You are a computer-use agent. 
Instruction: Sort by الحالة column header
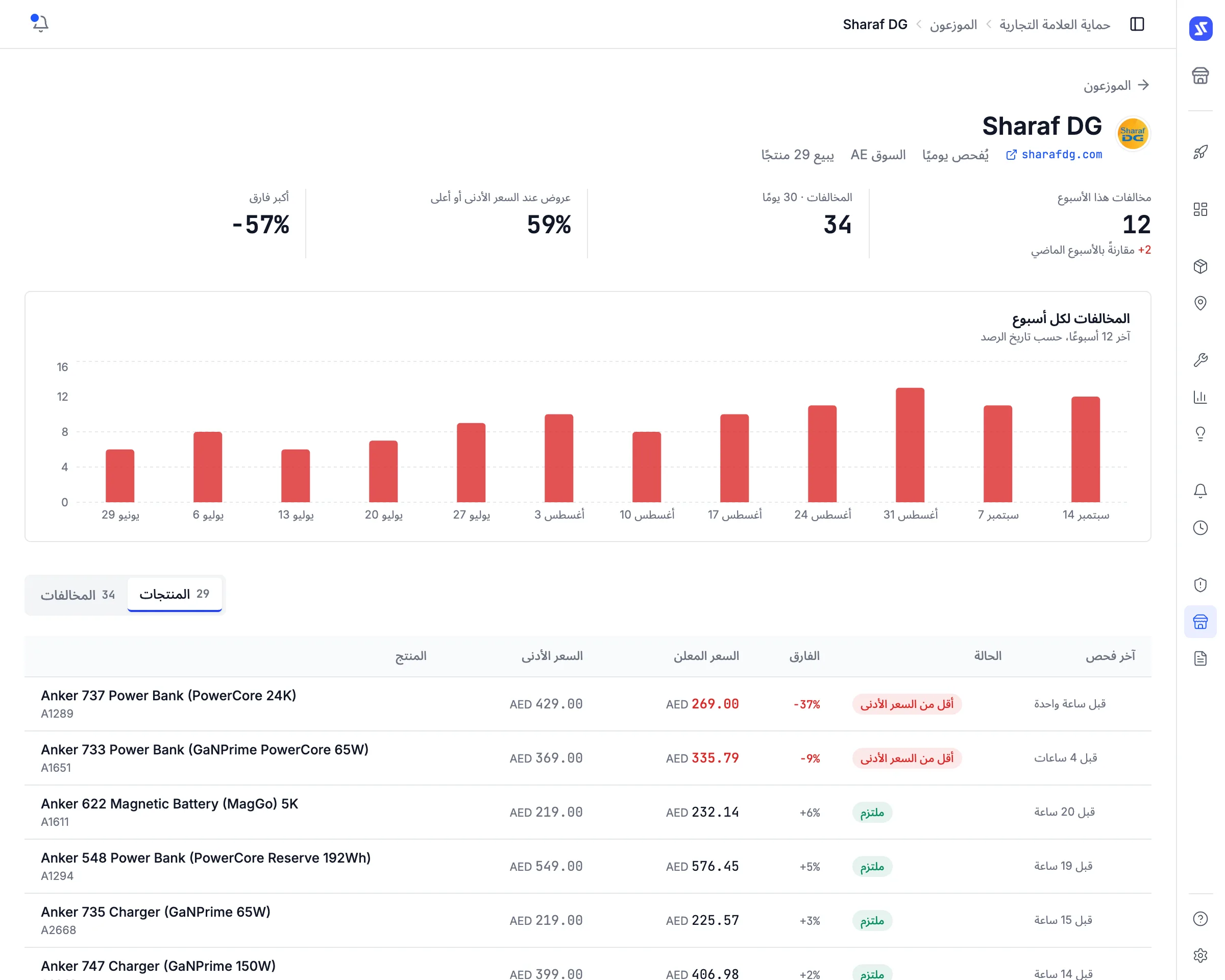point(988,656)
